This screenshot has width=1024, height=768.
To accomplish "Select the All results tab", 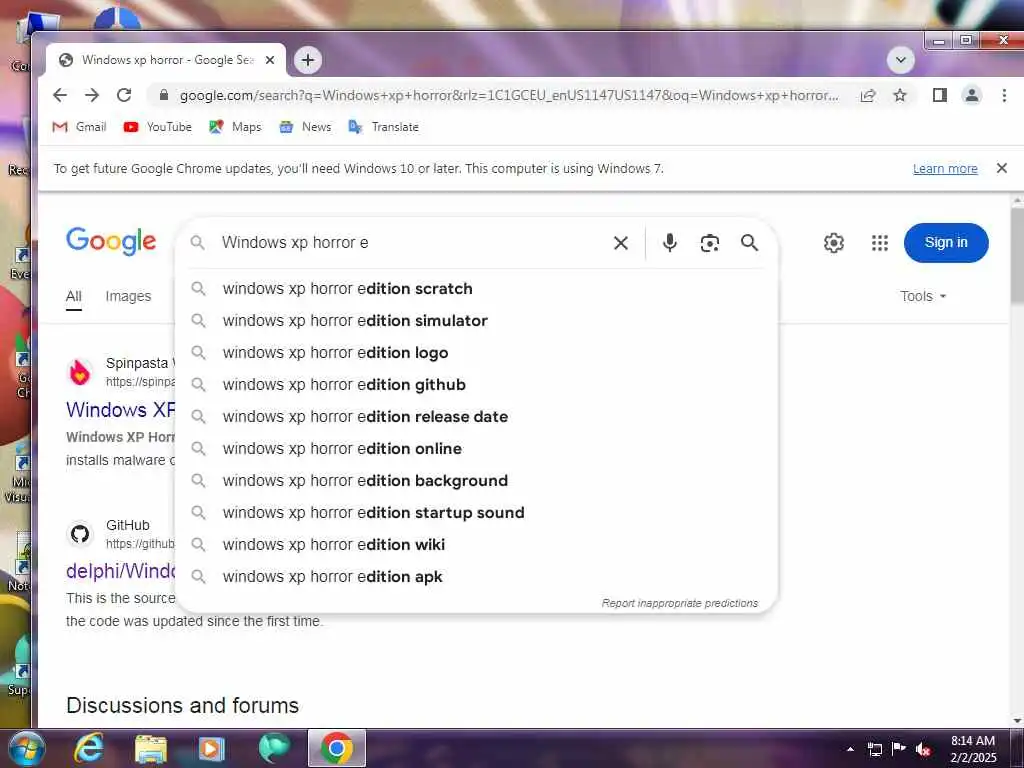I will pos(74,296).
